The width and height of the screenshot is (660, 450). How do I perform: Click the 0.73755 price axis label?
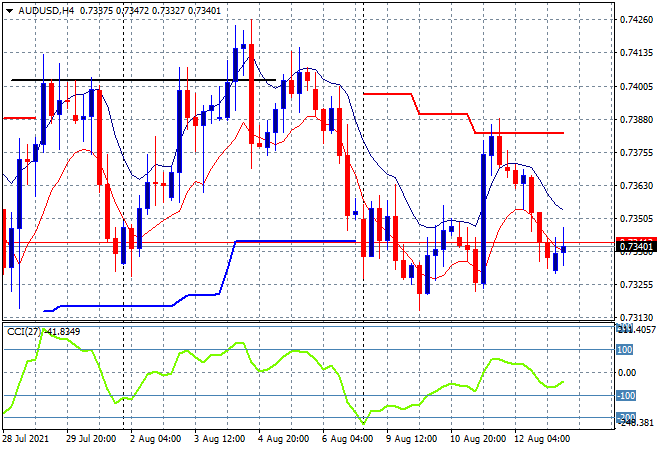point(636,153)
